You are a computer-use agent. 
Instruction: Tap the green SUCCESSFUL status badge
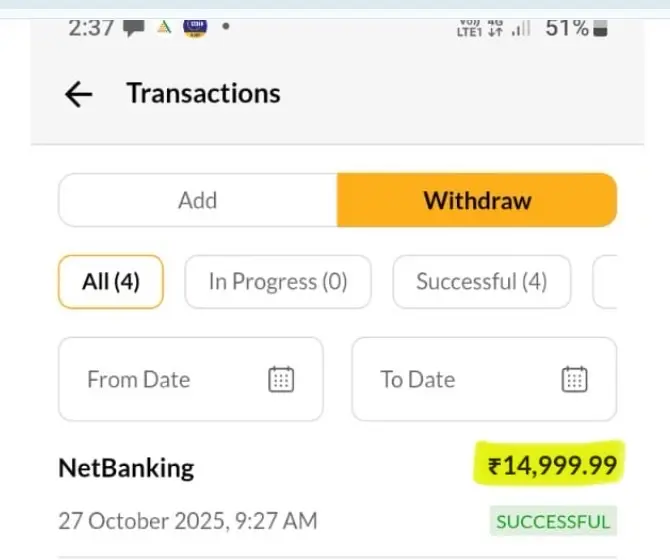552,521
